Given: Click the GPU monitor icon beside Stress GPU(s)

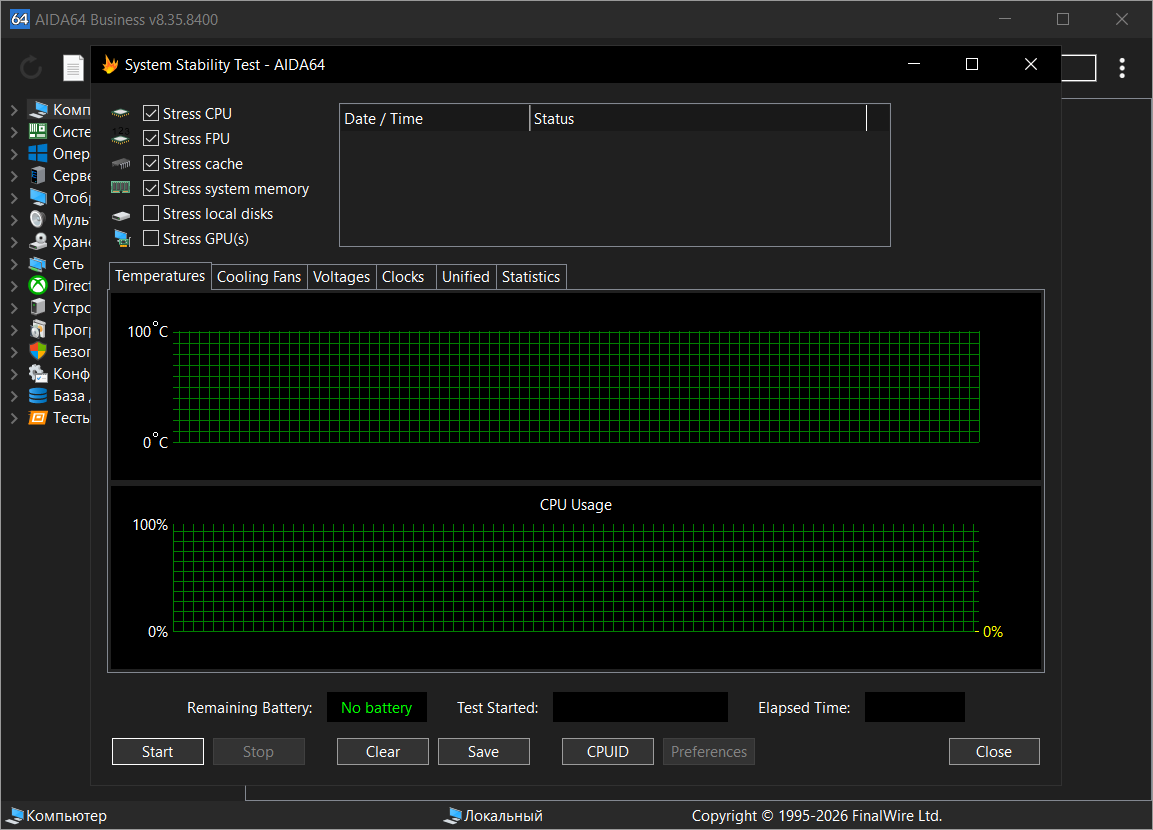Looking at the screenshot, I should coord(122,238).
